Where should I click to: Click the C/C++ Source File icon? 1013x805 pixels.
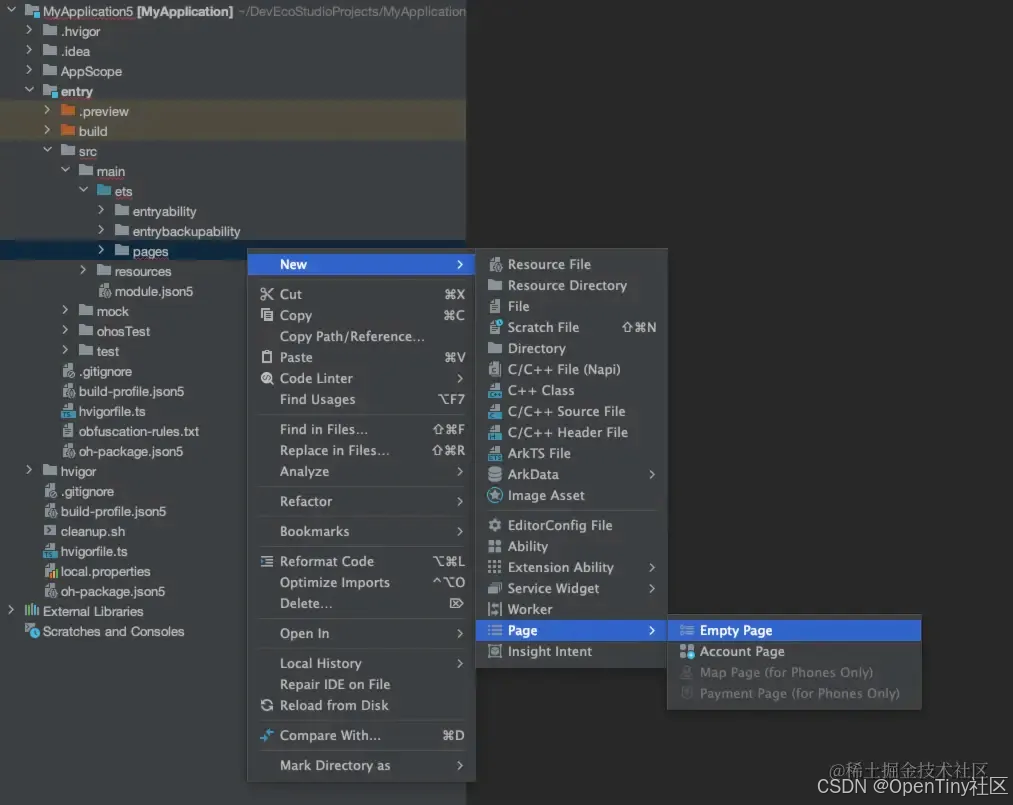click(495, 411)
